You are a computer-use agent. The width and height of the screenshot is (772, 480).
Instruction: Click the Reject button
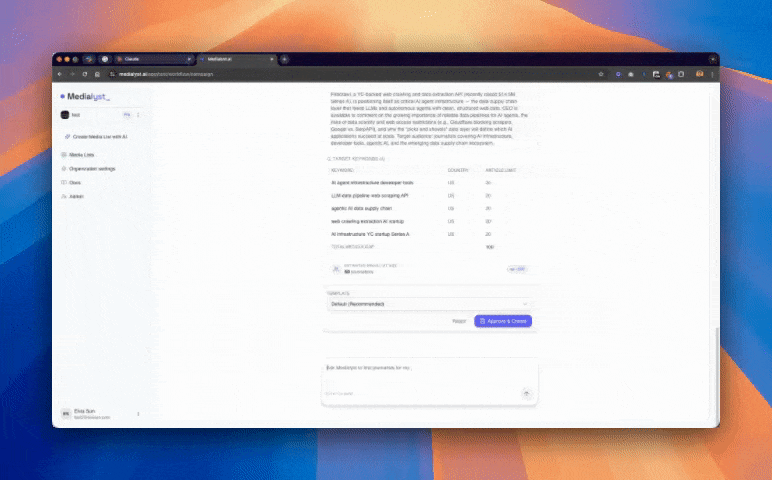coord(459,321)
